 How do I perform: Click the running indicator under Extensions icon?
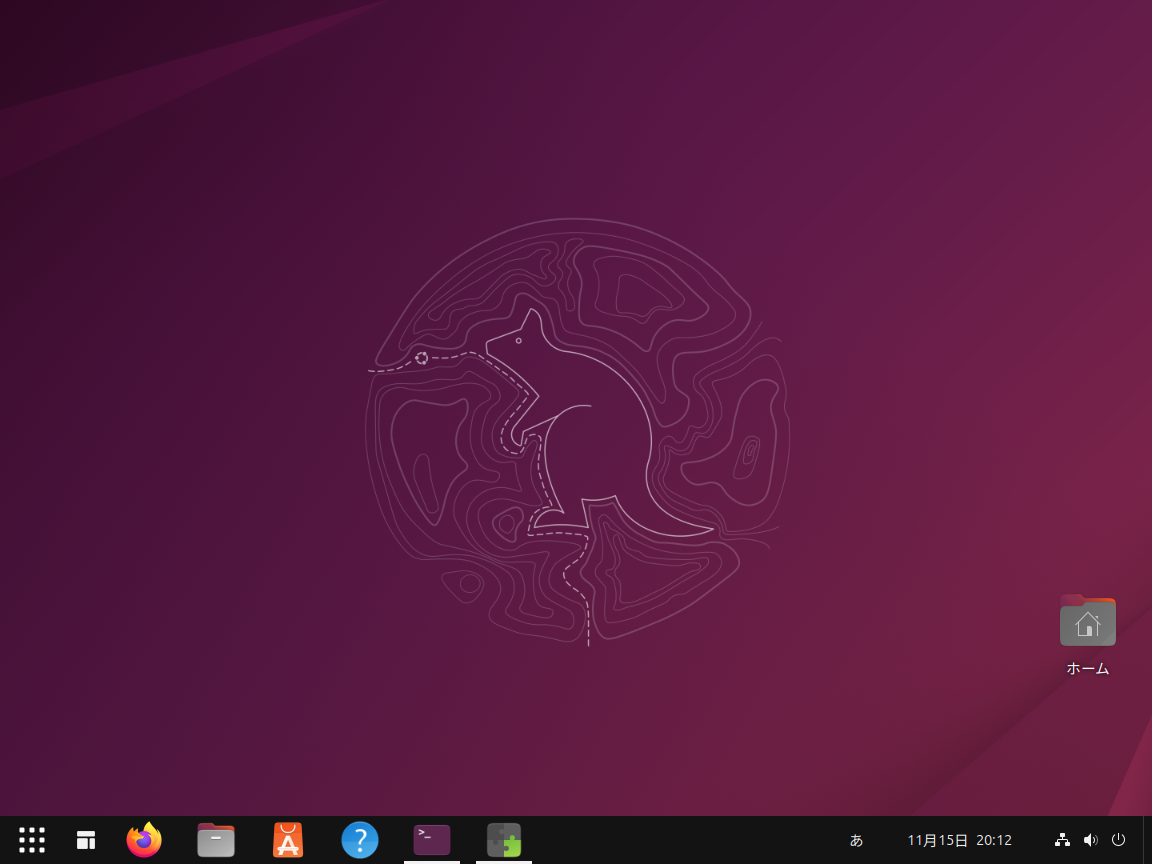coord(504,861)
